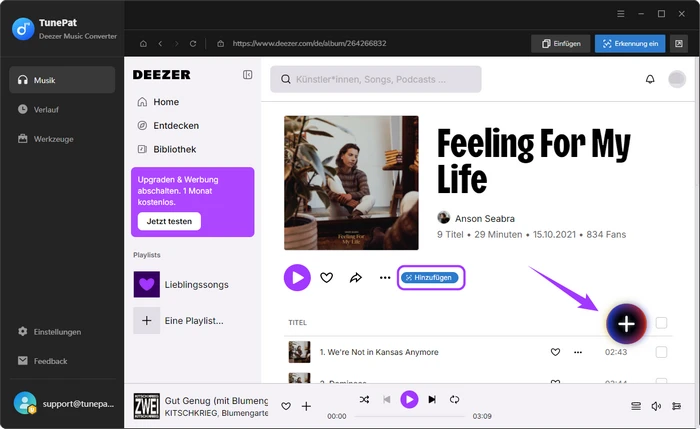The height and width of the screenshot is (429, 700).
Task: Click the We're Not in Kansas Anymore track thumbnail
Action: coord(300,352)
